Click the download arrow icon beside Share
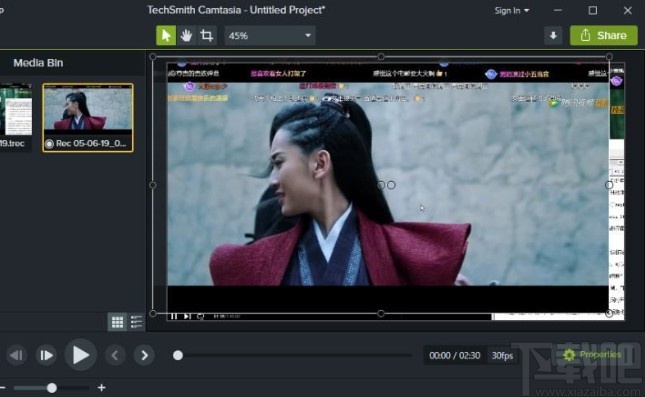Image resolution: width=645 pixels, height=397 pixels. [553, 35]
